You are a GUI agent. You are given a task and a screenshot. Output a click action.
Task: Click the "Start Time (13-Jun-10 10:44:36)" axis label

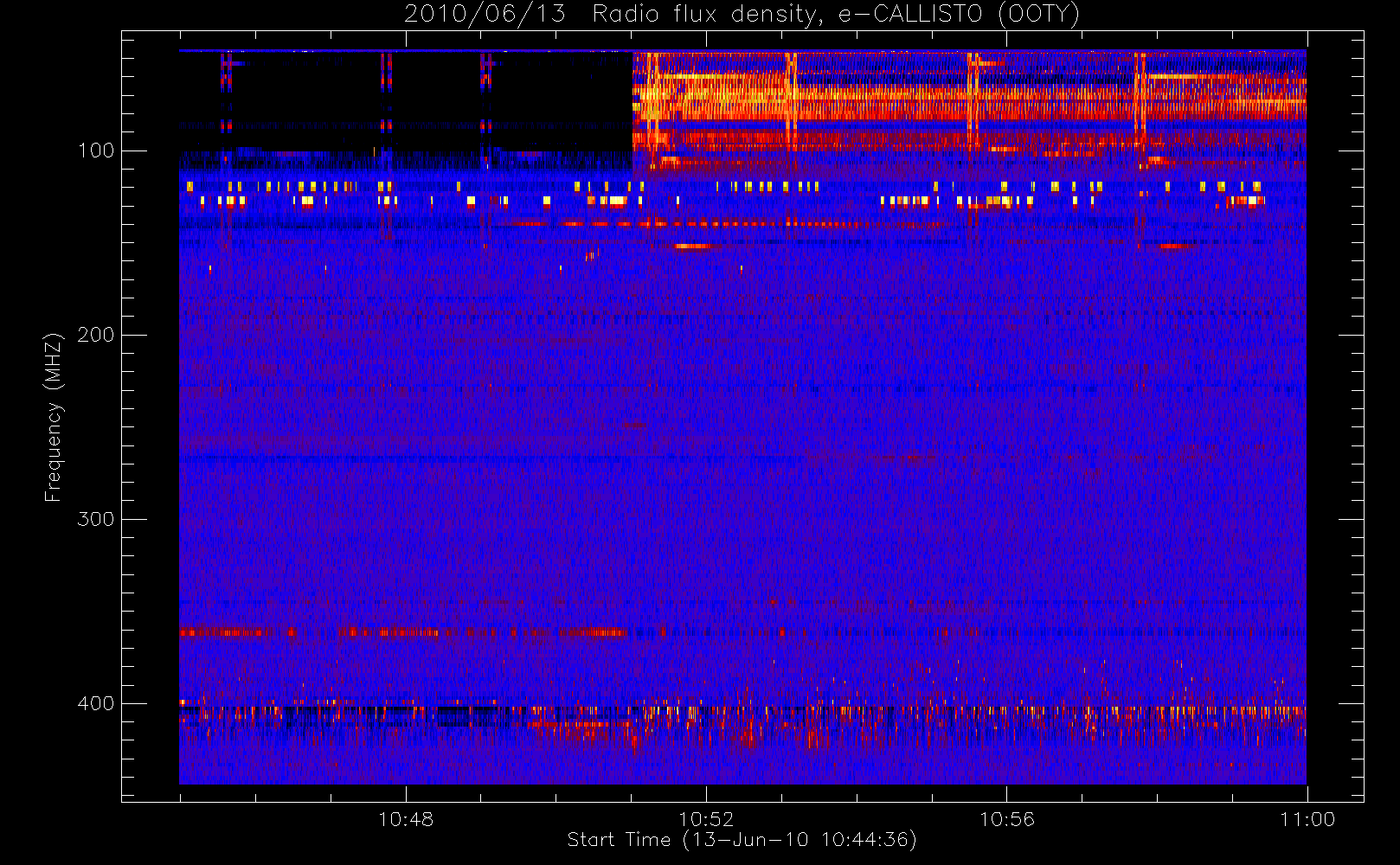coord(742,840)
